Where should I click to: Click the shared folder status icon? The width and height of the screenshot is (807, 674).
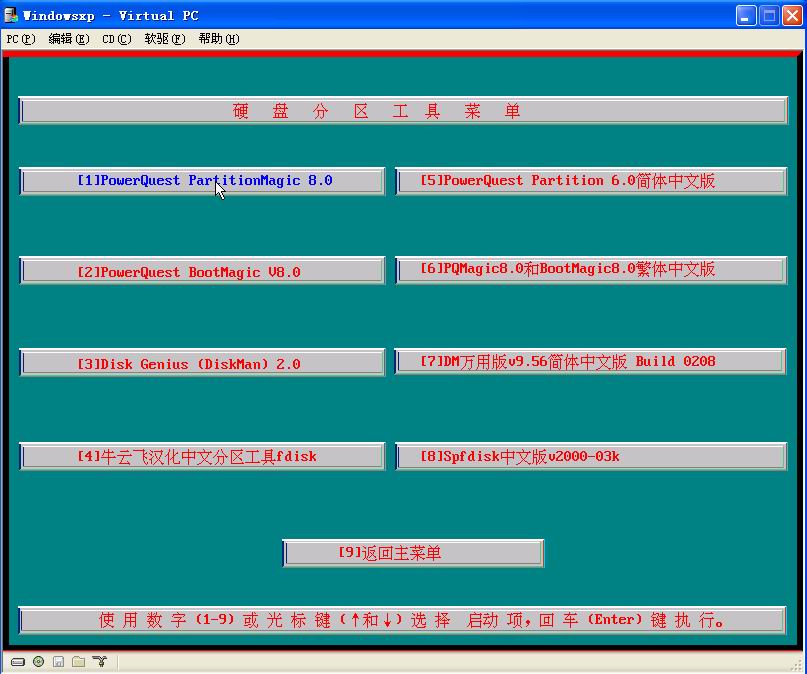(78, 662)
